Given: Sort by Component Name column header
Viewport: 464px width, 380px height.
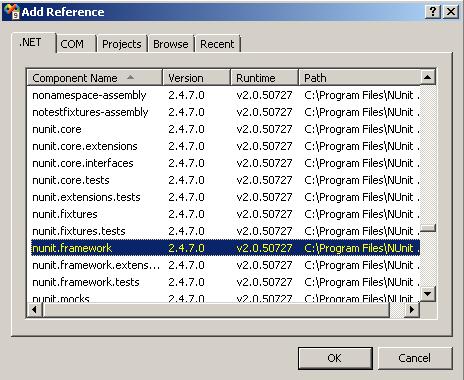Looking at the screenshot, I should pyautogui.click(x=94, y=78).
